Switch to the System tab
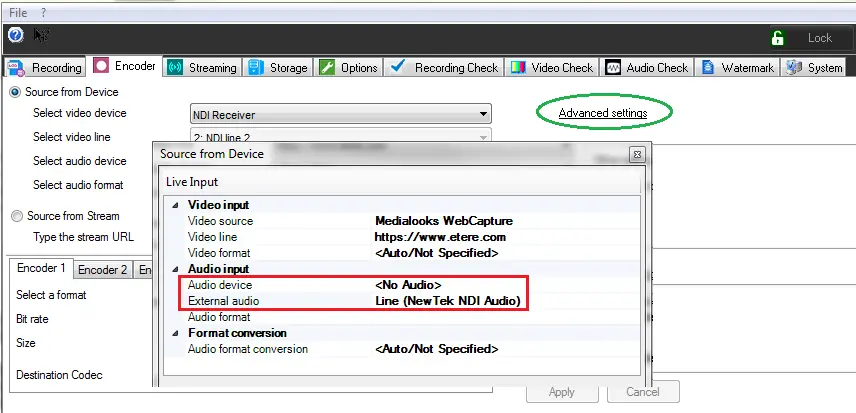856x413 pixels. tap(814, 68)
